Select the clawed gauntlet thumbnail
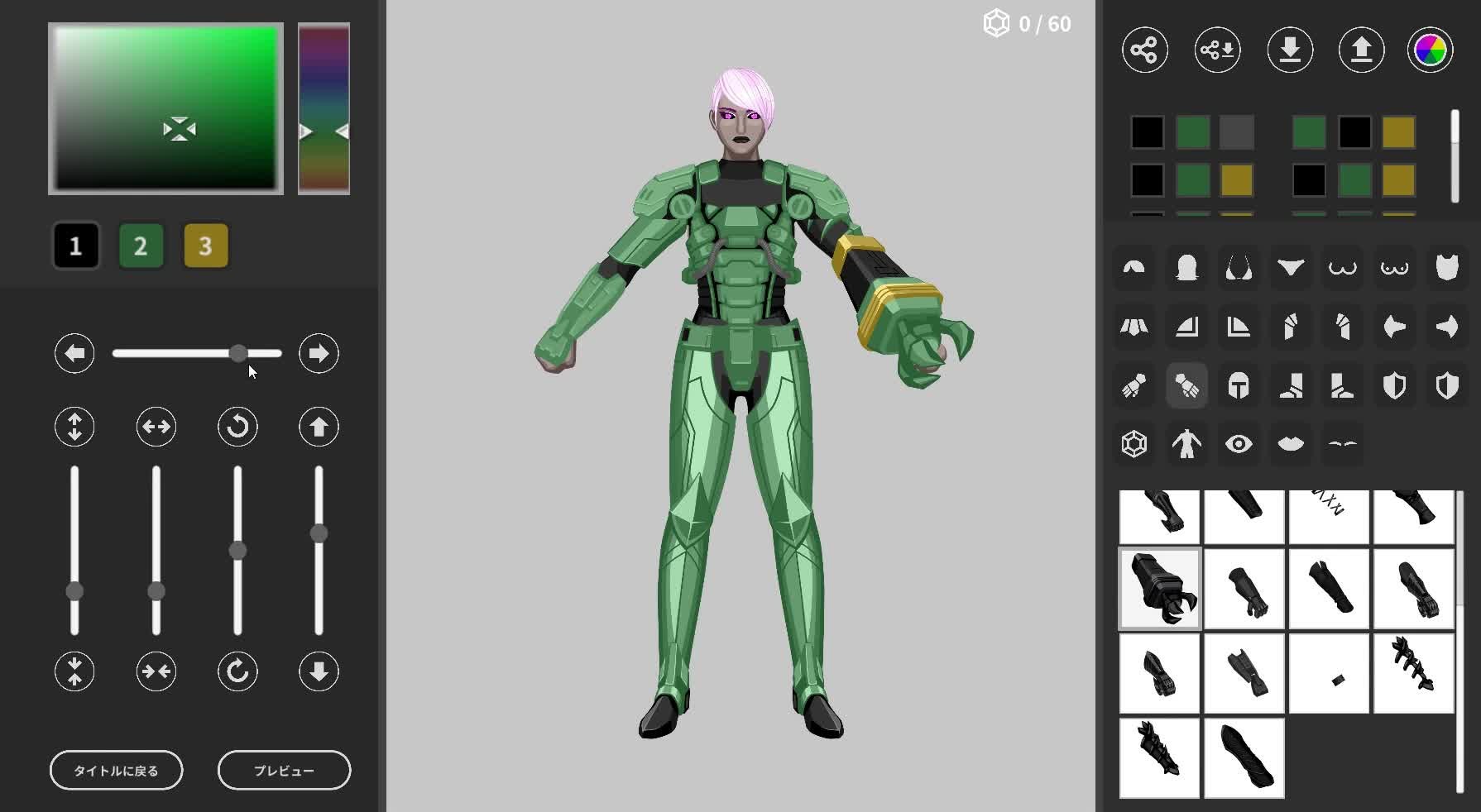Screen dimensions: 1481x812 click(1159, 589)
